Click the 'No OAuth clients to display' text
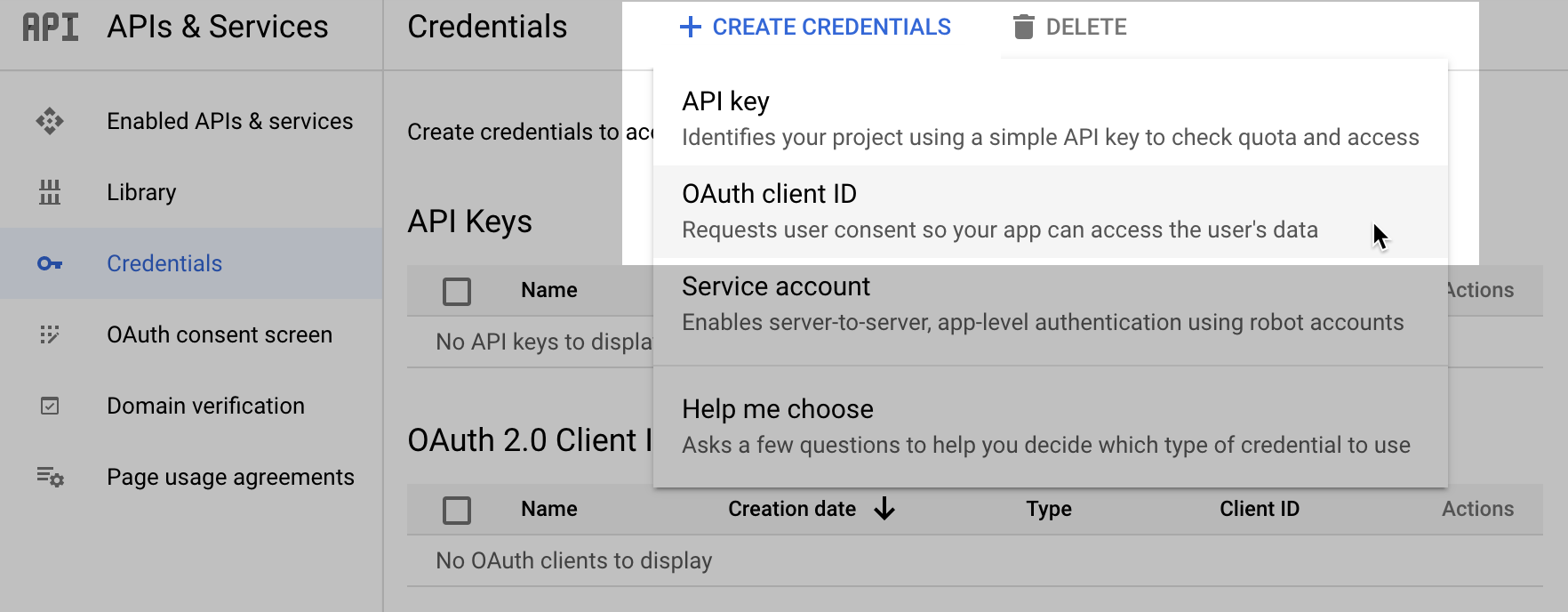Screen dimensions: 1568x612 click(574, 560)
